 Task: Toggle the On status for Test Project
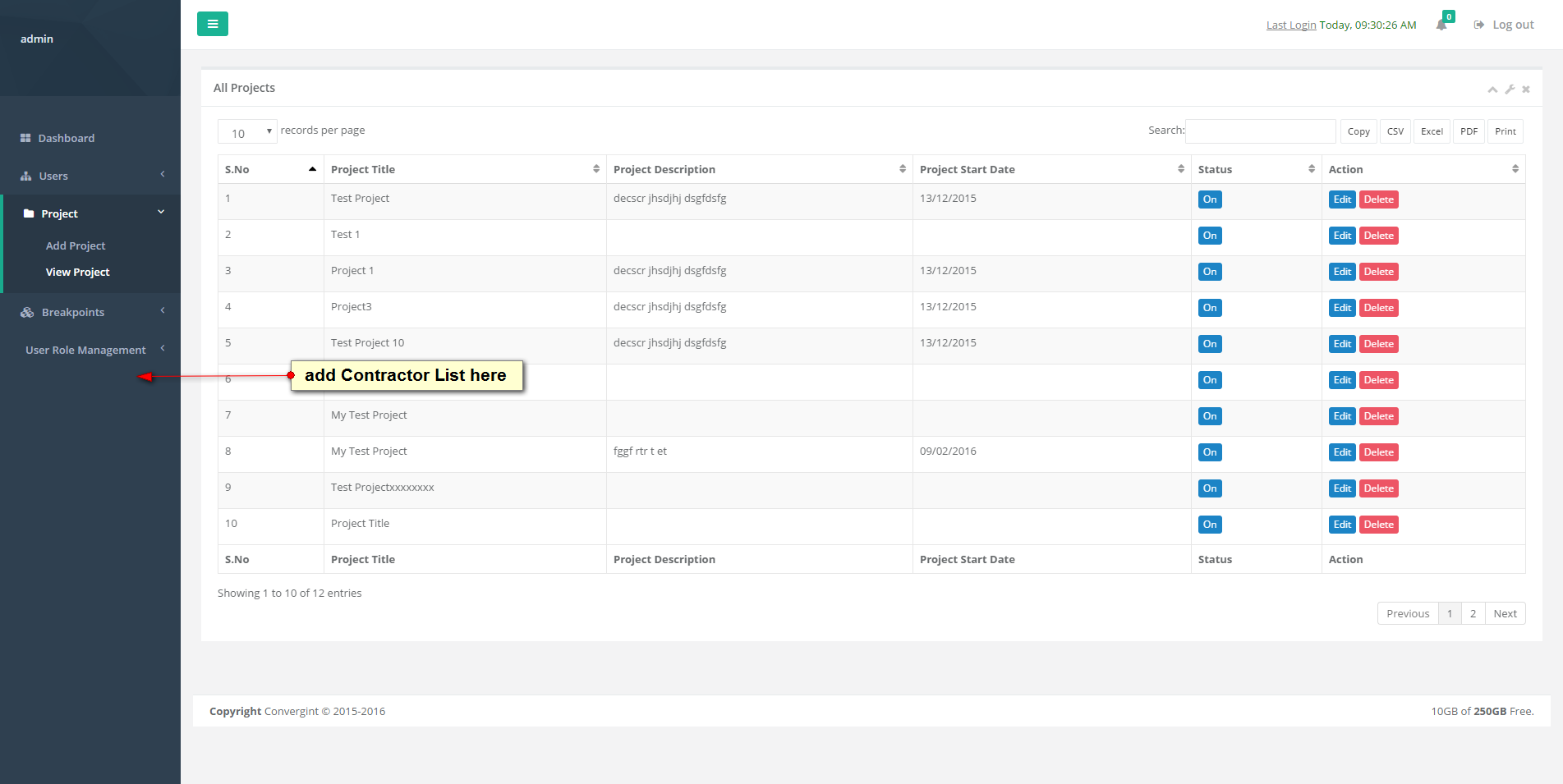pos(1210,199)
